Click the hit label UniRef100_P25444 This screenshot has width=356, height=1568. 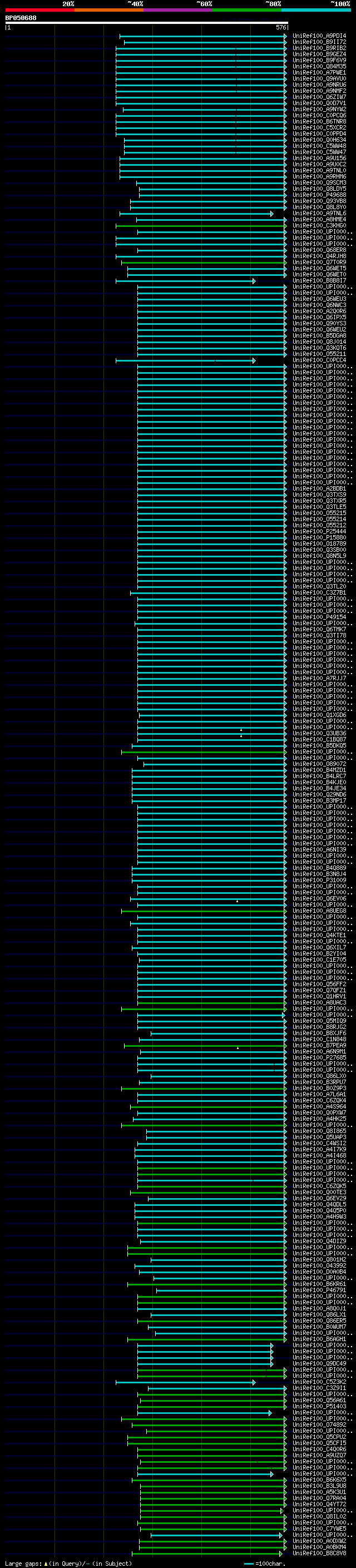[319, 531]
